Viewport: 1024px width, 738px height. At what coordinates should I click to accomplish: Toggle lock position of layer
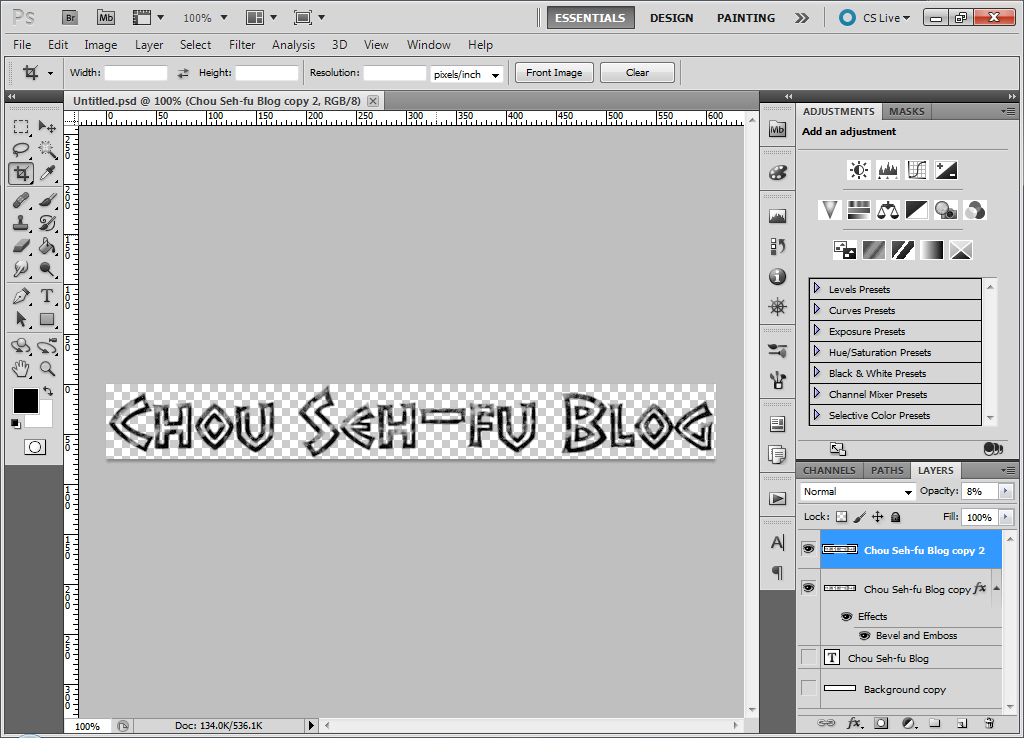878,517
